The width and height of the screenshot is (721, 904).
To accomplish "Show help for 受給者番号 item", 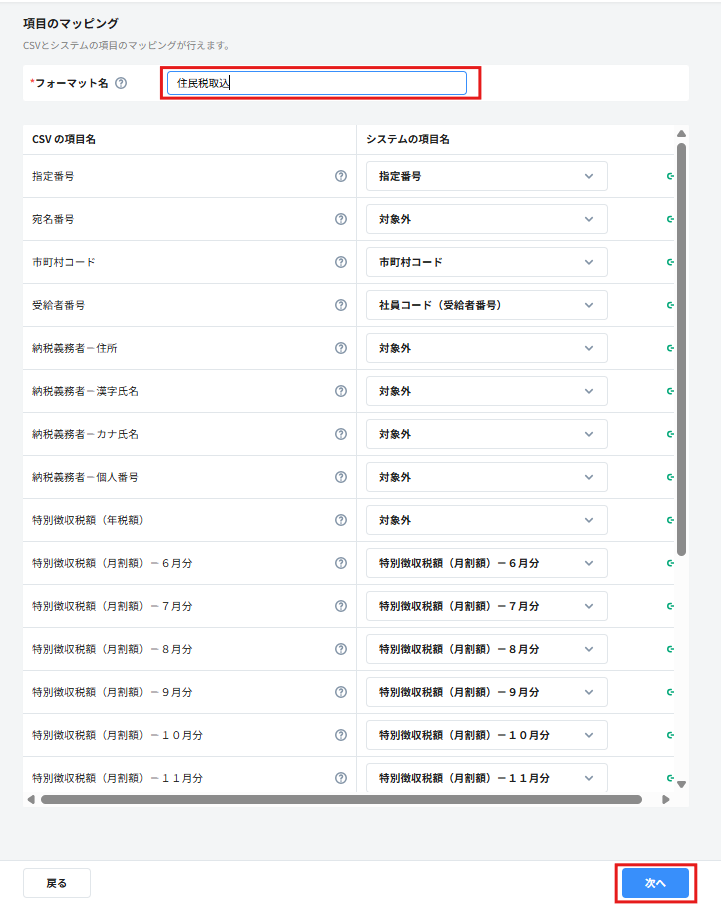I will point(341,305).
